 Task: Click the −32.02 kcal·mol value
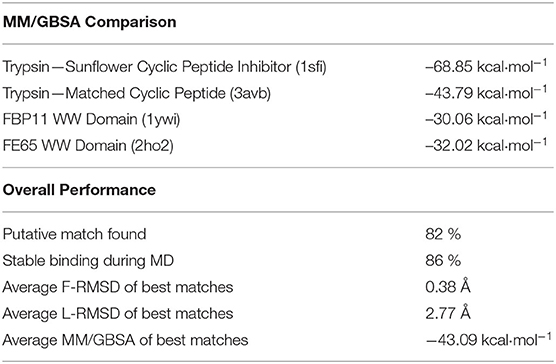pos(486,145)
